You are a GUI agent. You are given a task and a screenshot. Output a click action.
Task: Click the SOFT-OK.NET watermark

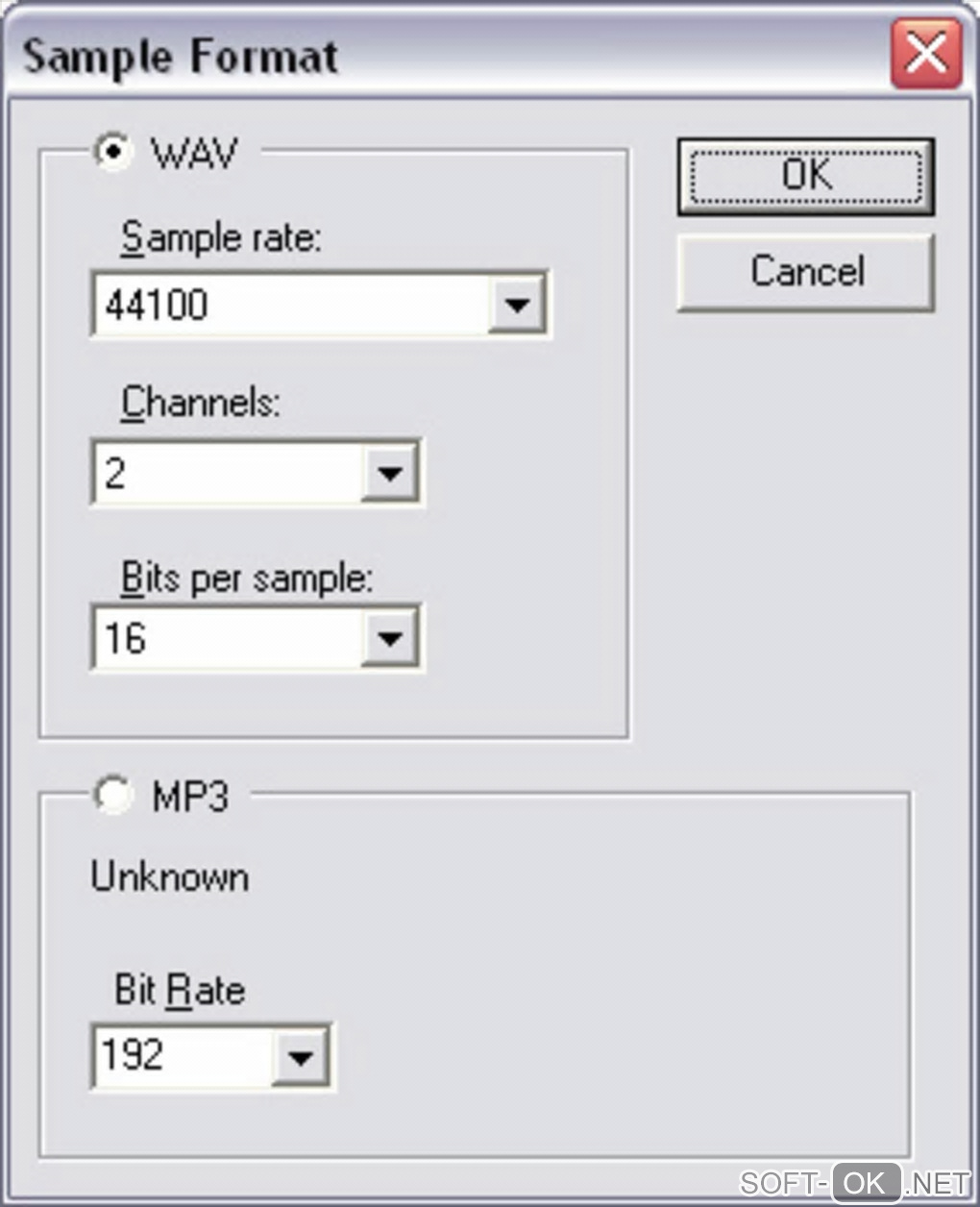854,1182
